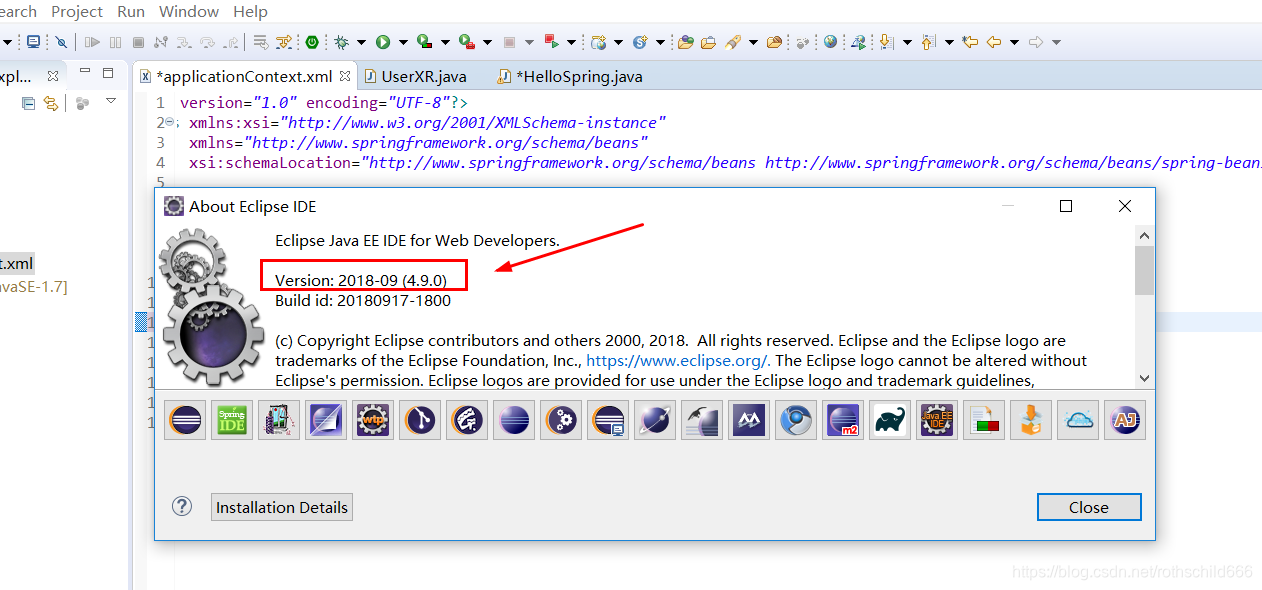Viewport: 1262px width, 590px height.
Task: Click the Installation Details button
Action: [282, 507]
